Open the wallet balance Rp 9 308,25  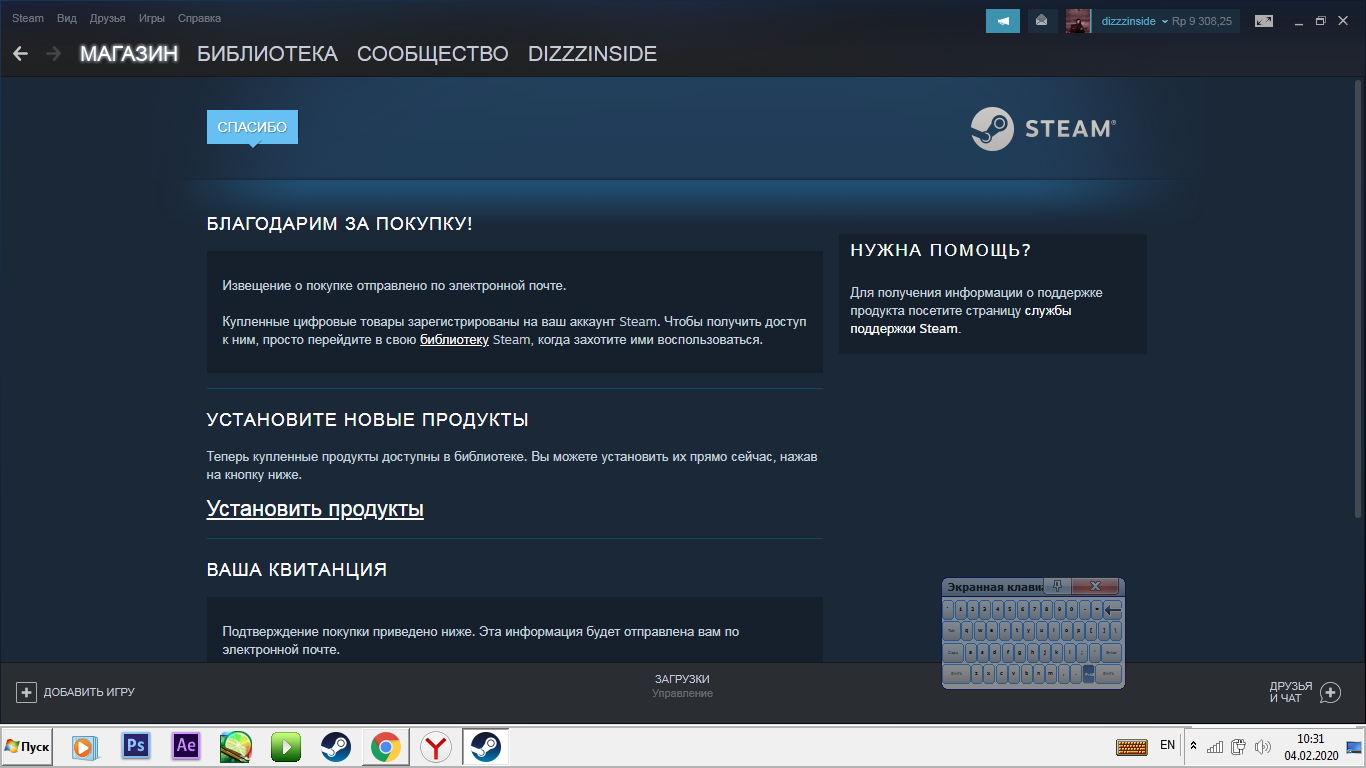1202,21
